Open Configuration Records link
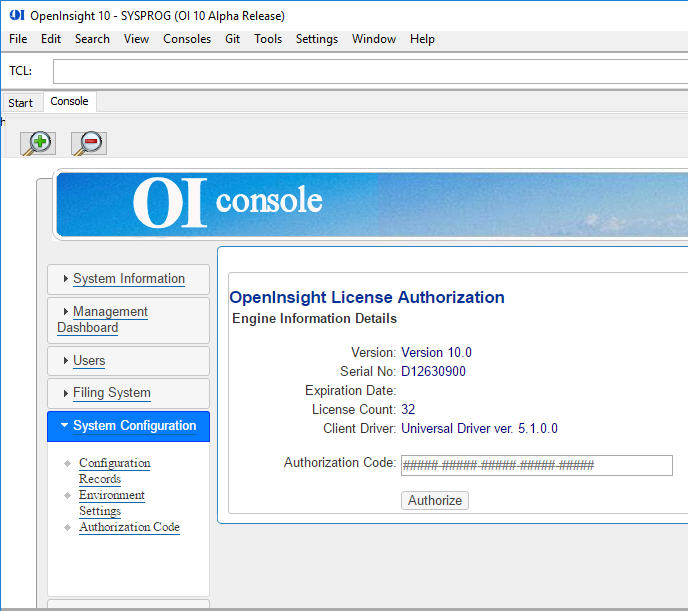Image resolution: width=688 pixels, height=611 pixels. pyautogui.click(x=115, y=471)
